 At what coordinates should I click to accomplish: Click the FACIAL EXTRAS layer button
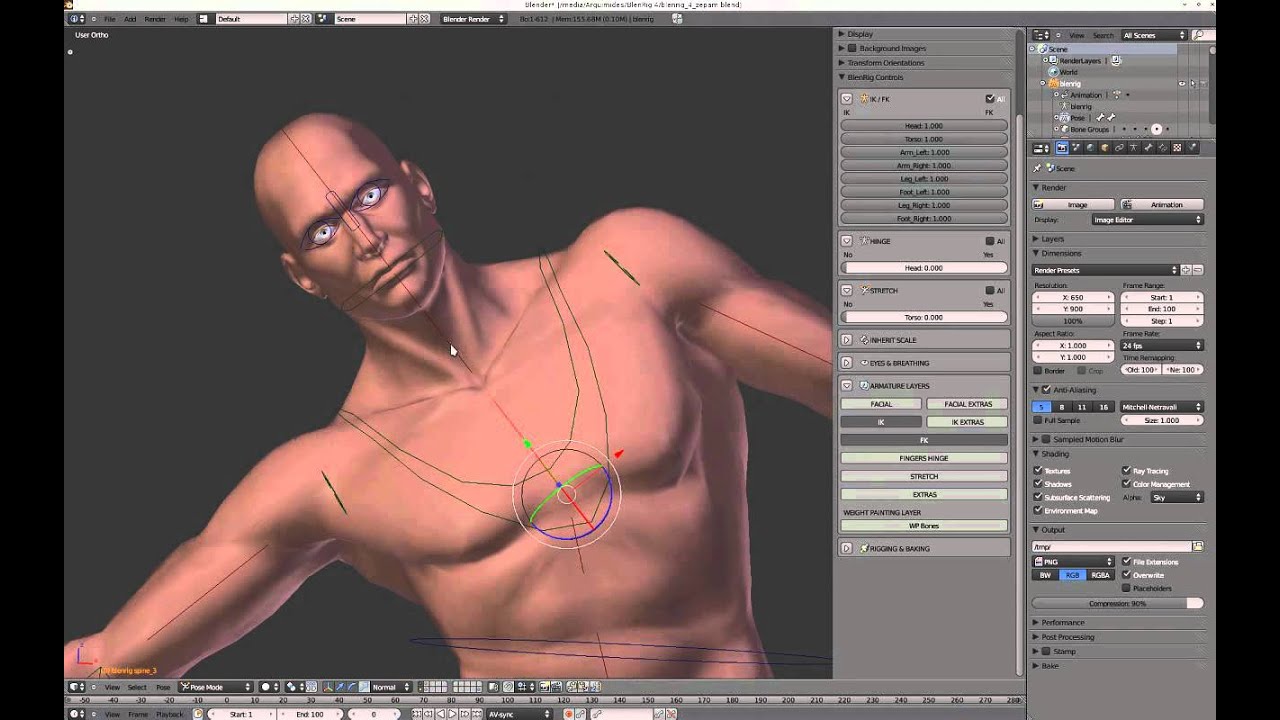click(967, 404)
